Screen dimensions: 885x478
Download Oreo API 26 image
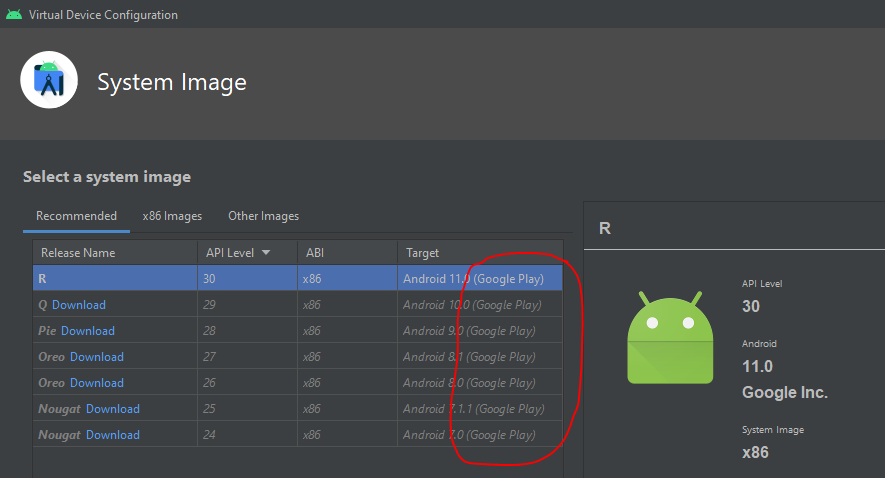[x=97, y=383]
